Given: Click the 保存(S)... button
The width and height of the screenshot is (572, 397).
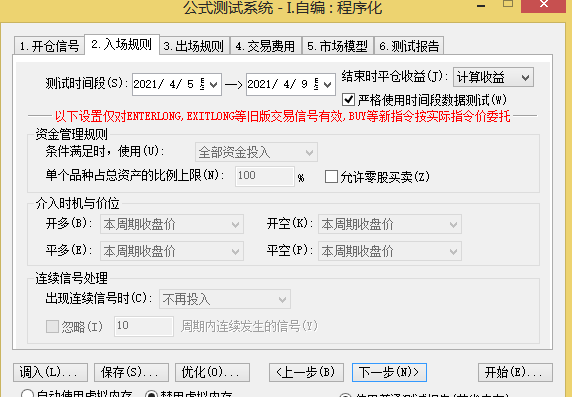Looking at the screenshot, I should click(x=131, y=372).
